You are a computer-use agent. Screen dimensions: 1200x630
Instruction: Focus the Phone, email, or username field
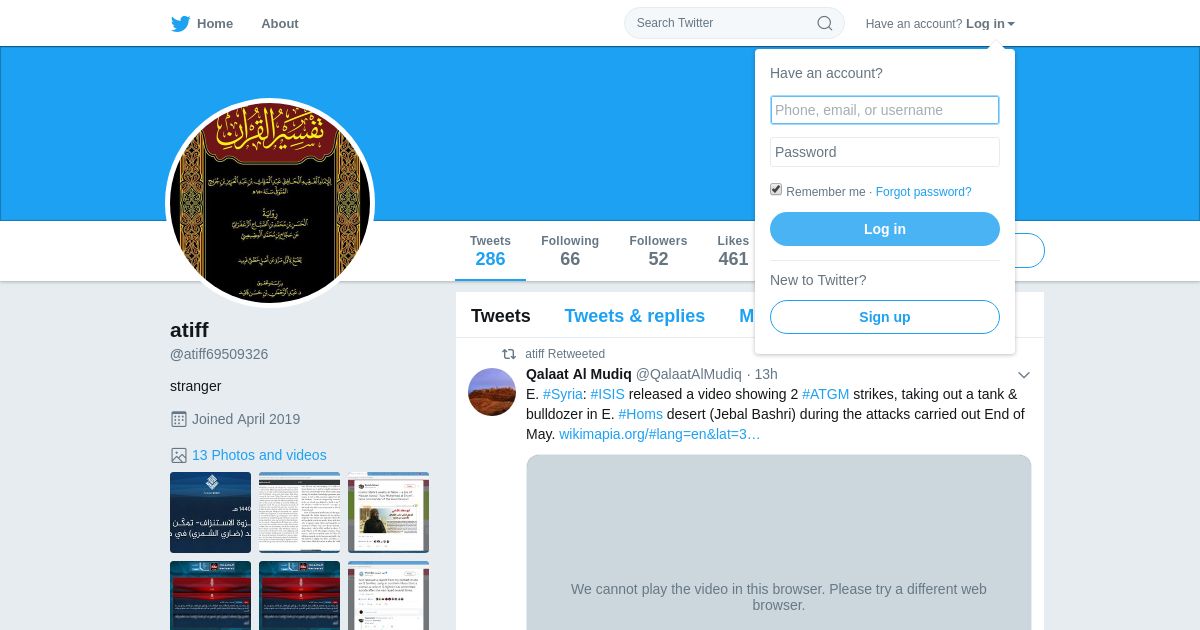(885, 110)
